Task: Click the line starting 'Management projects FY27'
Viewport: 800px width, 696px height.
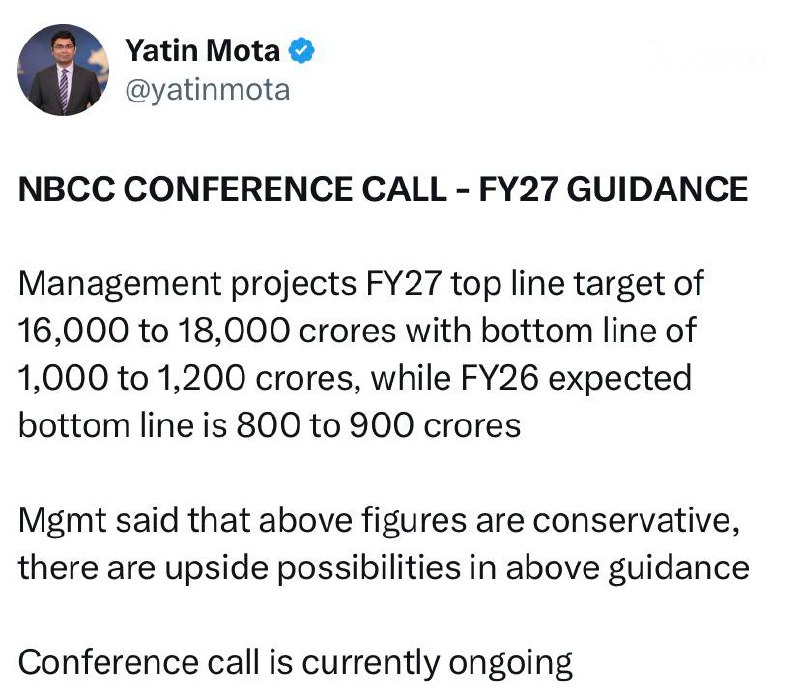Action: coord(361,284)
